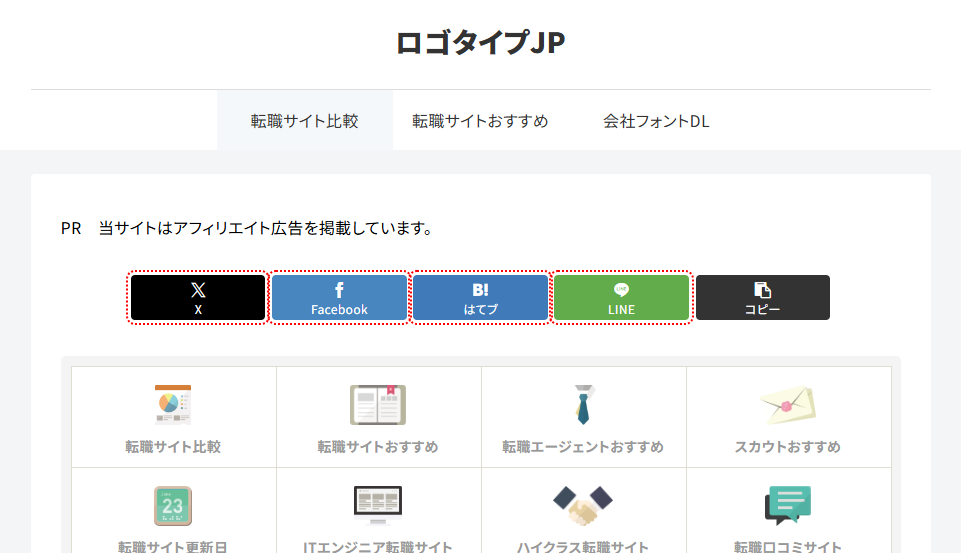Image resolution: width=961 pixels, height=553 pixels.
Task: Click the pie chart icon for 転職サイト比較
Action: click(173, 405)
